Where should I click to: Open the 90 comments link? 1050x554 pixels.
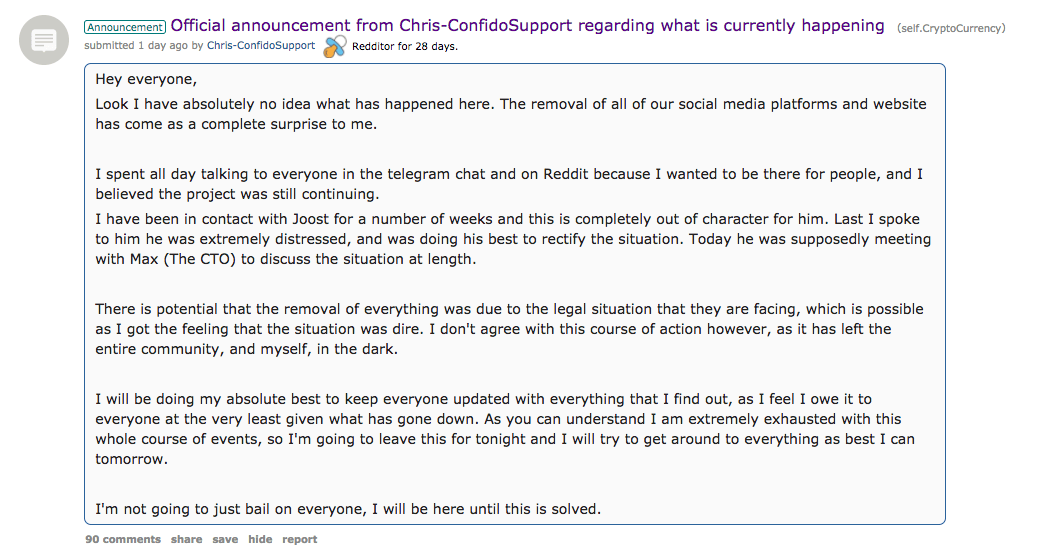tap(122, 539)
